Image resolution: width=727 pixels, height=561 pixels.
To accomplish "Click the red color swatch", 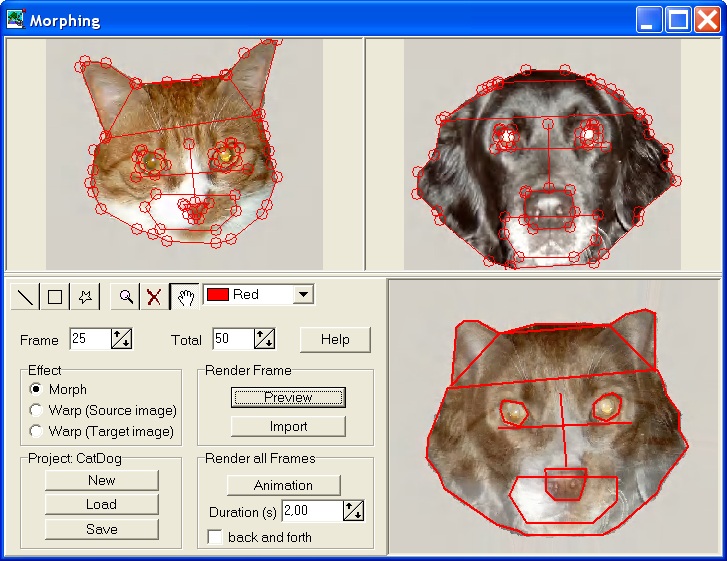I will pos(217,294).
